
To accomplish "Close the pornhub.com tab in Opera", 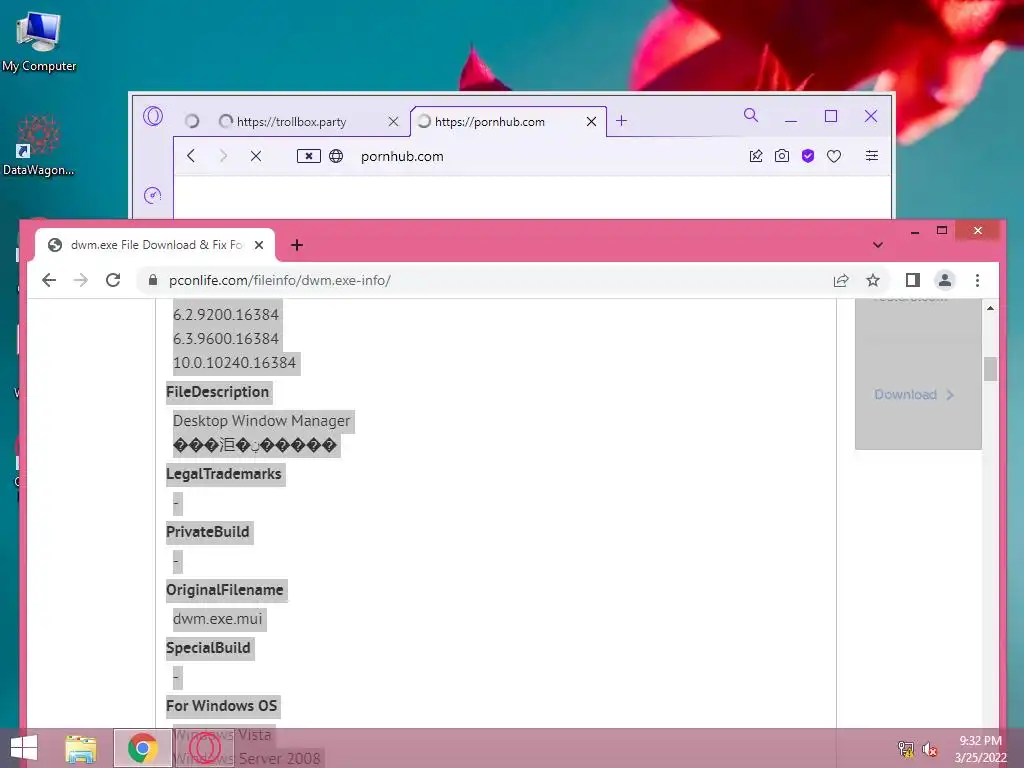I will (591, 121).
